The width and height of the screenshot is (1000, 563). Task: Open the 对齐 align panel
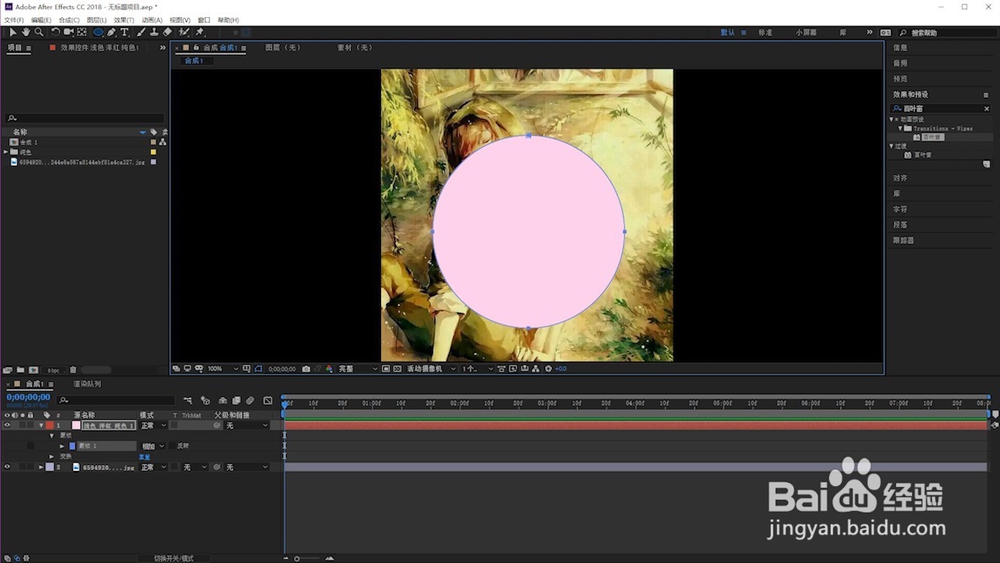(900, 179)
